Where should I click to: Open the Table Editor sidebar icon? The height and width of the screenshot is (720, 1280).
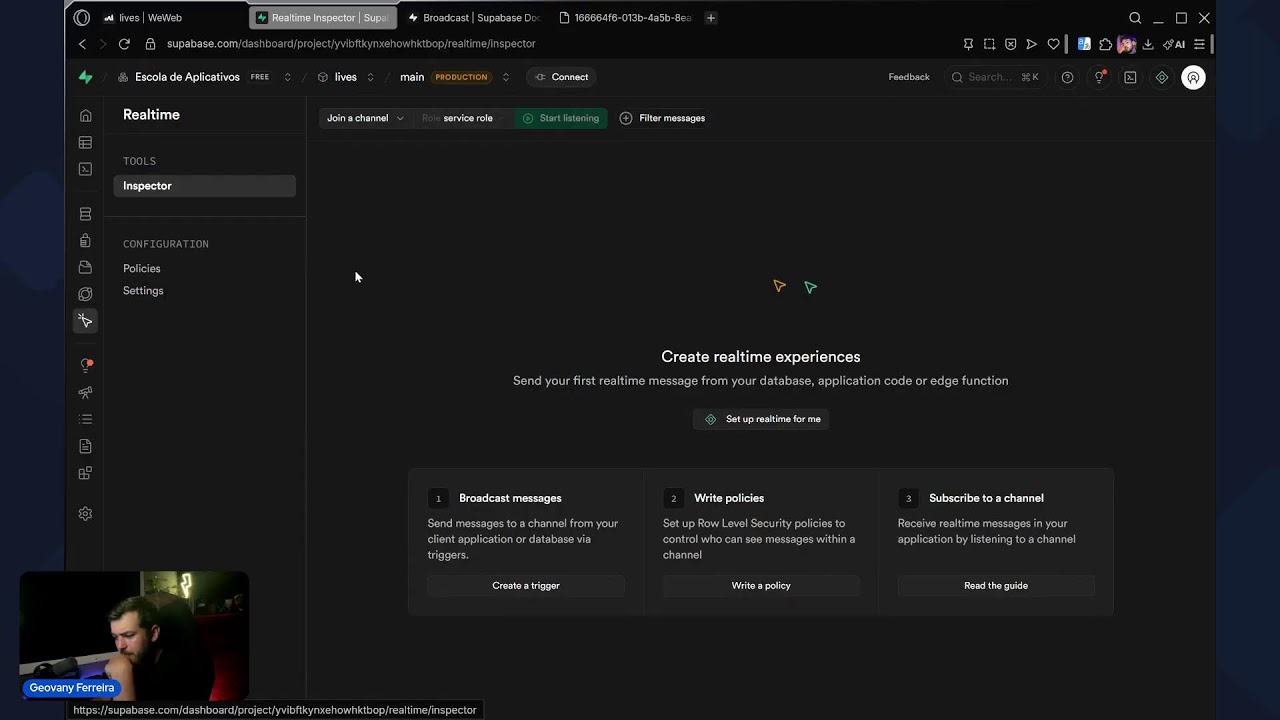[85, 143]
